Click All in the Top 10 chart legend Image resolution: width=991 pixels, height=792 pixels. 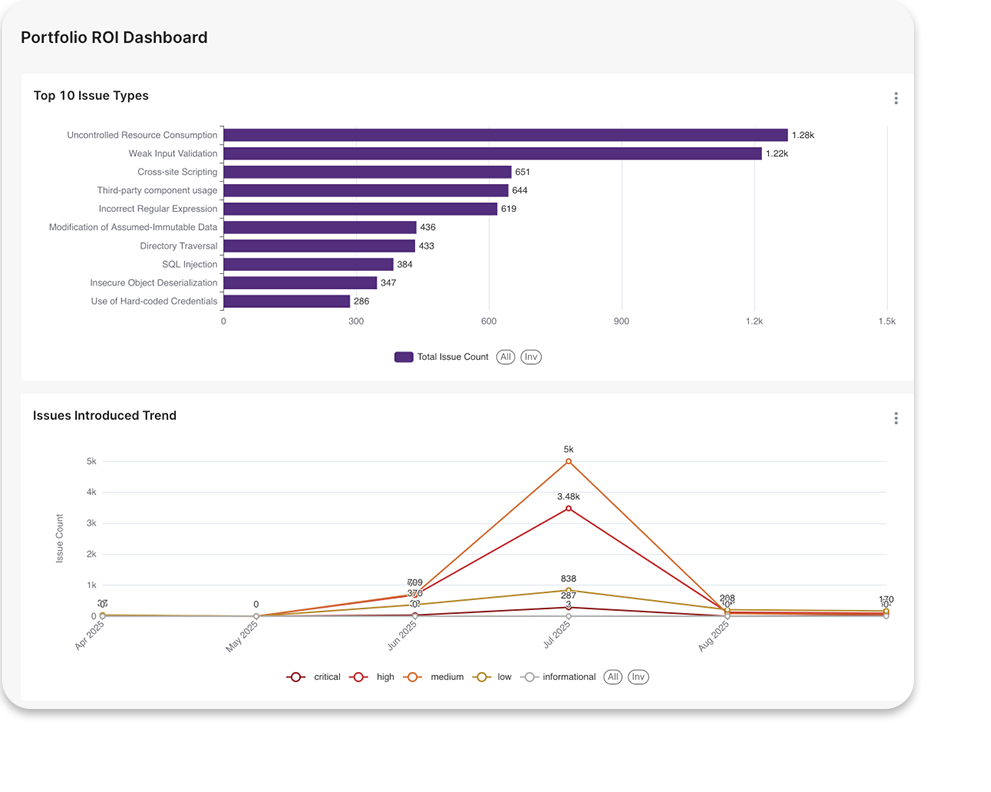[505, 357]
